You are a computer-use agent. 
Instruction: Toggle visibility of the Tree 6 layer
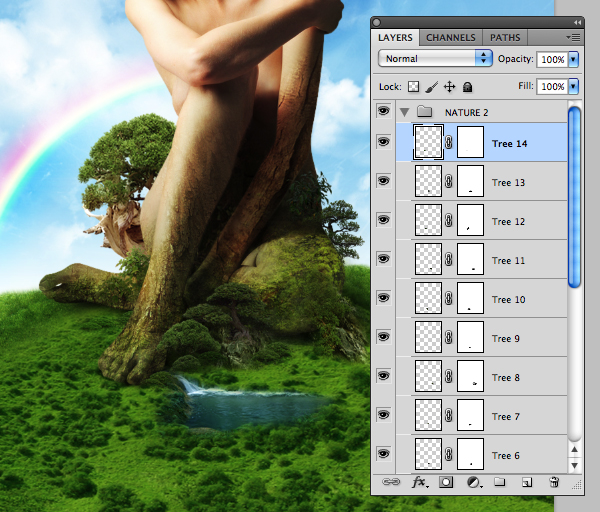[x=383, y=454]
